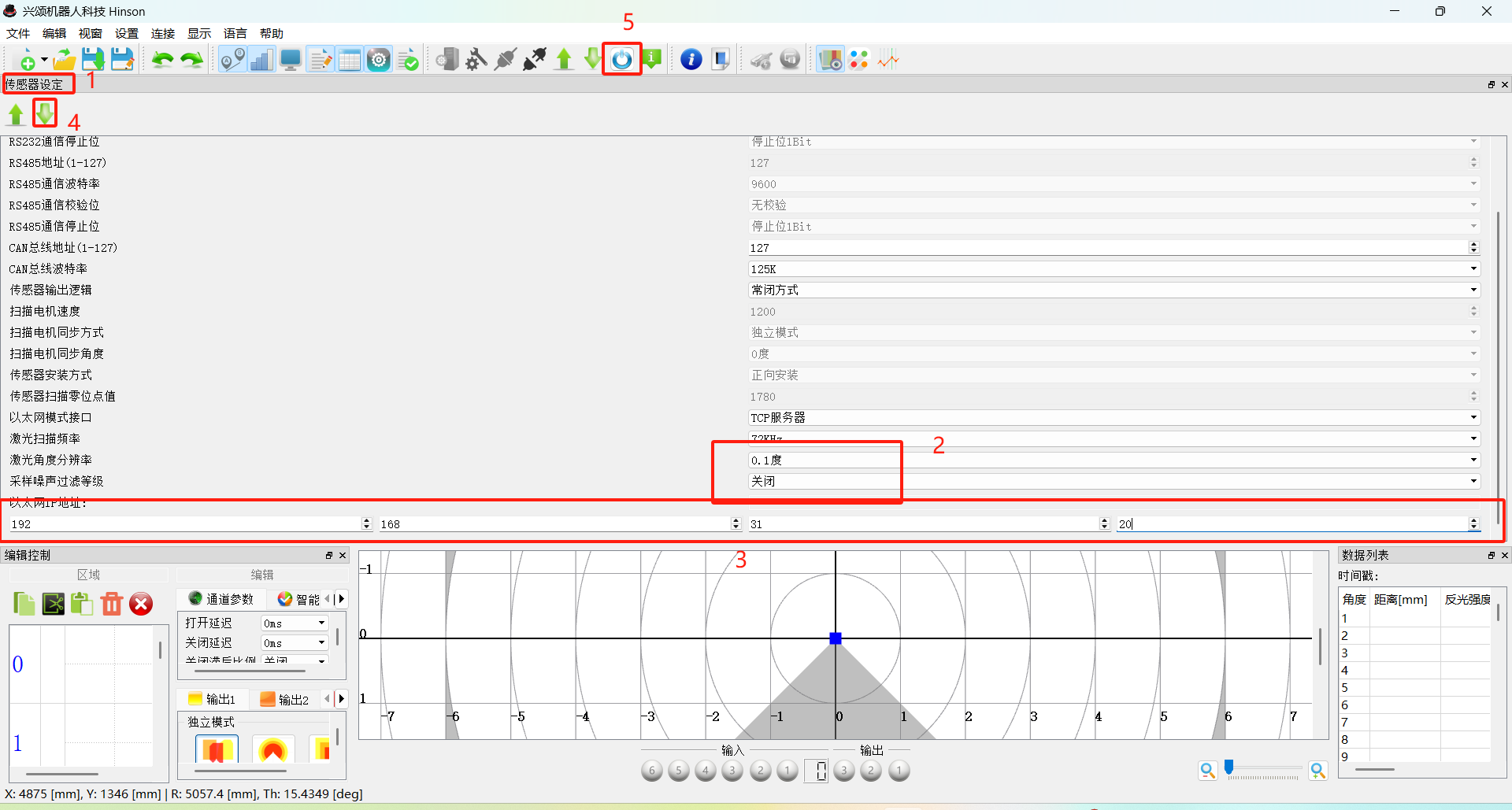Open the 打开延迟 0ms dropdown
The width and height of the screenshot is (1512, 810).
pyautogui.click(x=295, y=623)
